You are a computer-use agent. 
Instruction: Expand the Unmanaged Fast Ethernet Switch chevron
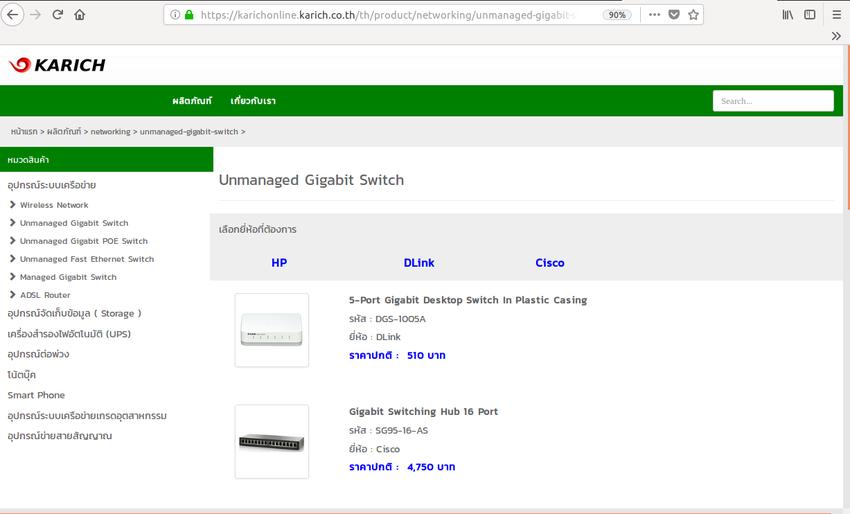coord(12,259)
